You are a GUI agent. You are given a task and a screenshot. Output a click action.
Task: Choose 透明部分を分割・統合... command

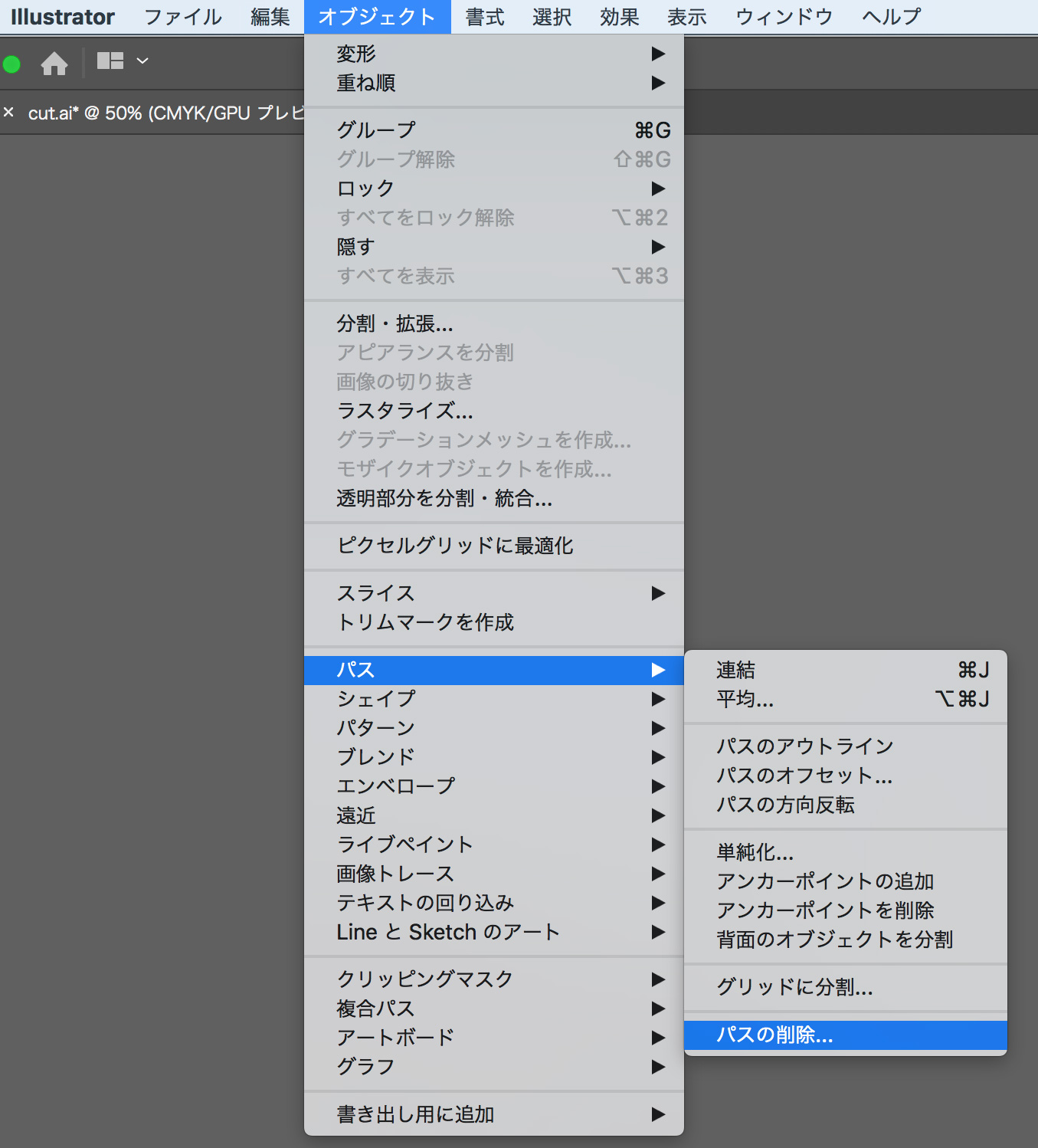click(494, 498)
